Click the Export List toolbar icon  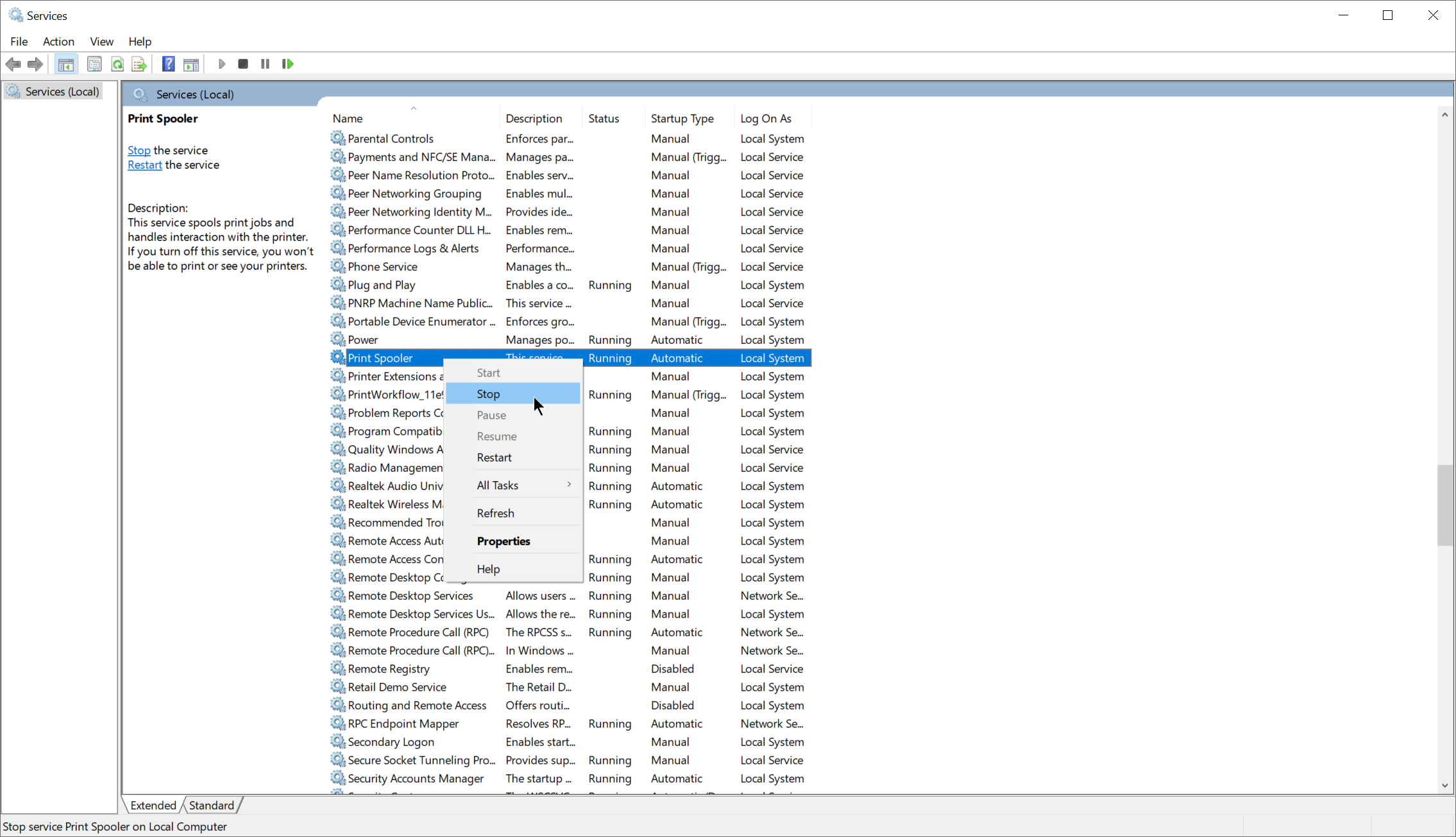point(139,64)
